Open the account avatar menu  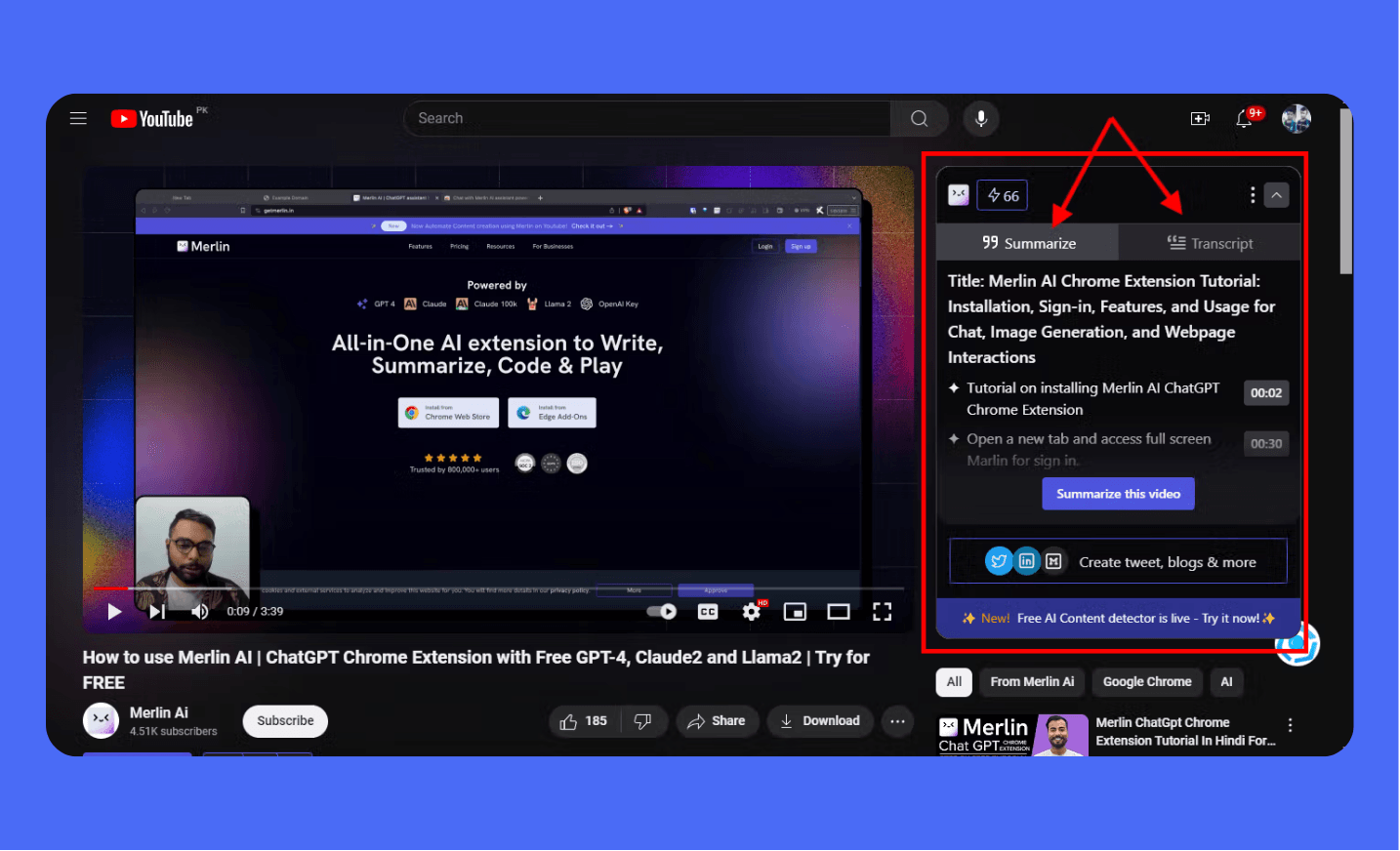point(1296,118)
